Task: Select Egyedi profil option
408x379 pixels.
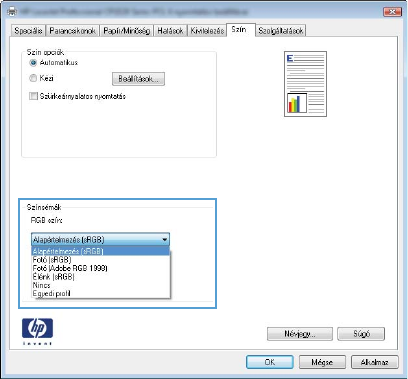Action: point(100,294)
